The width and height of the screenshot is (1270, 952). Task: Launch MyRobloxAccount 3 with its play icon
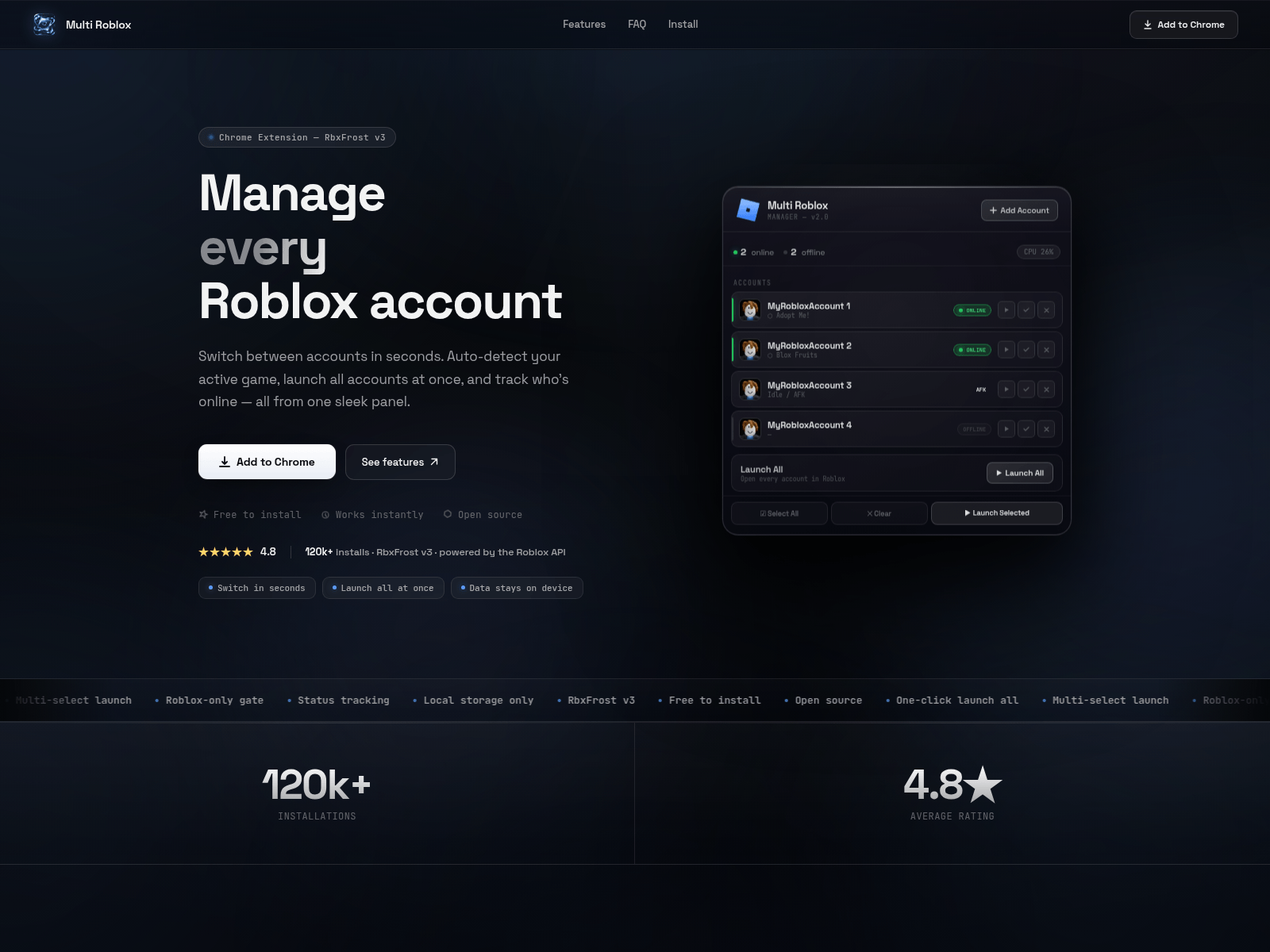pyautogui.click(x=1006, y=390)
